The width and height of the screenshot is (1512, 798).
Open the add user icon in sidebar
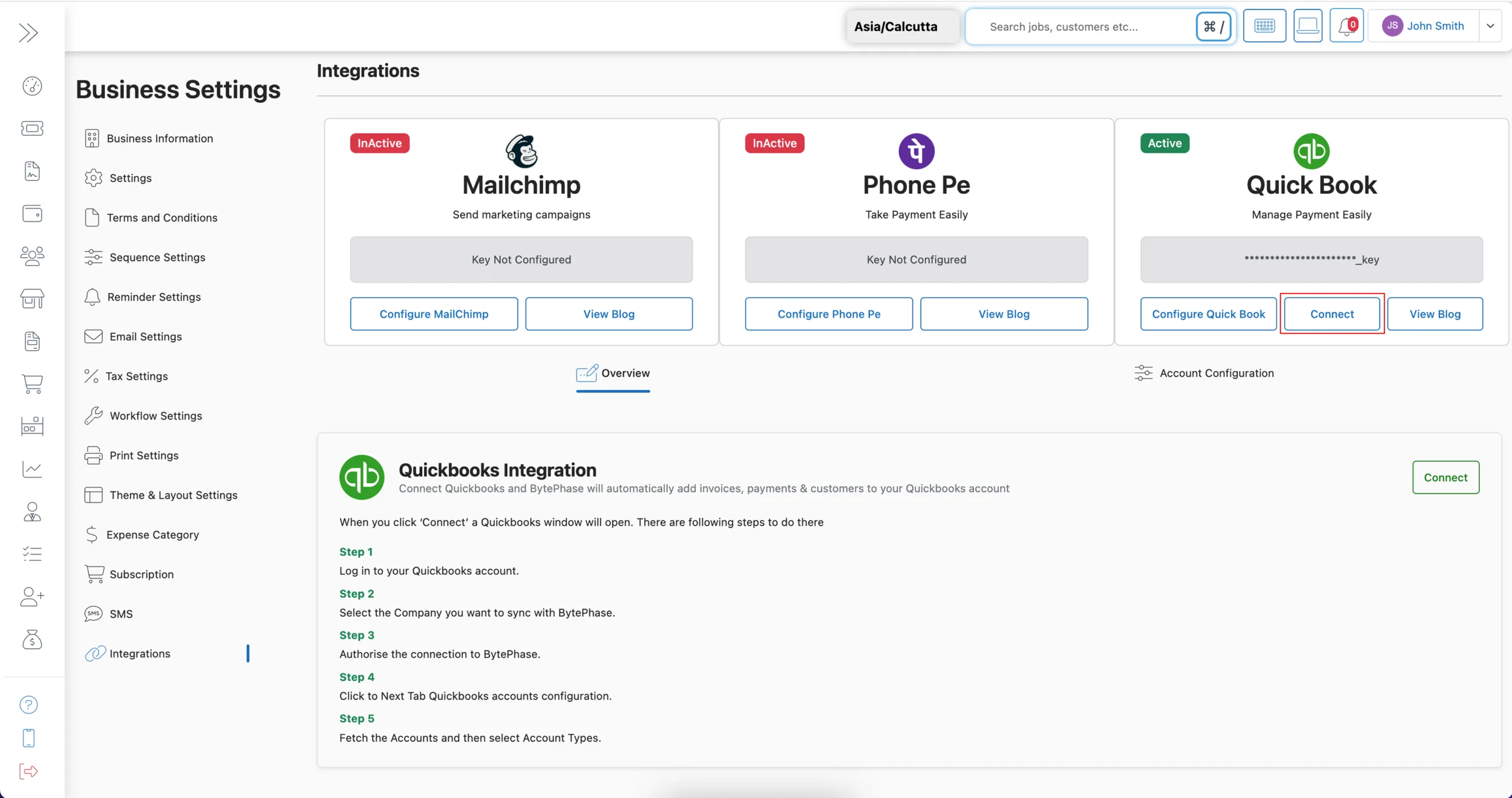(32, 597)
